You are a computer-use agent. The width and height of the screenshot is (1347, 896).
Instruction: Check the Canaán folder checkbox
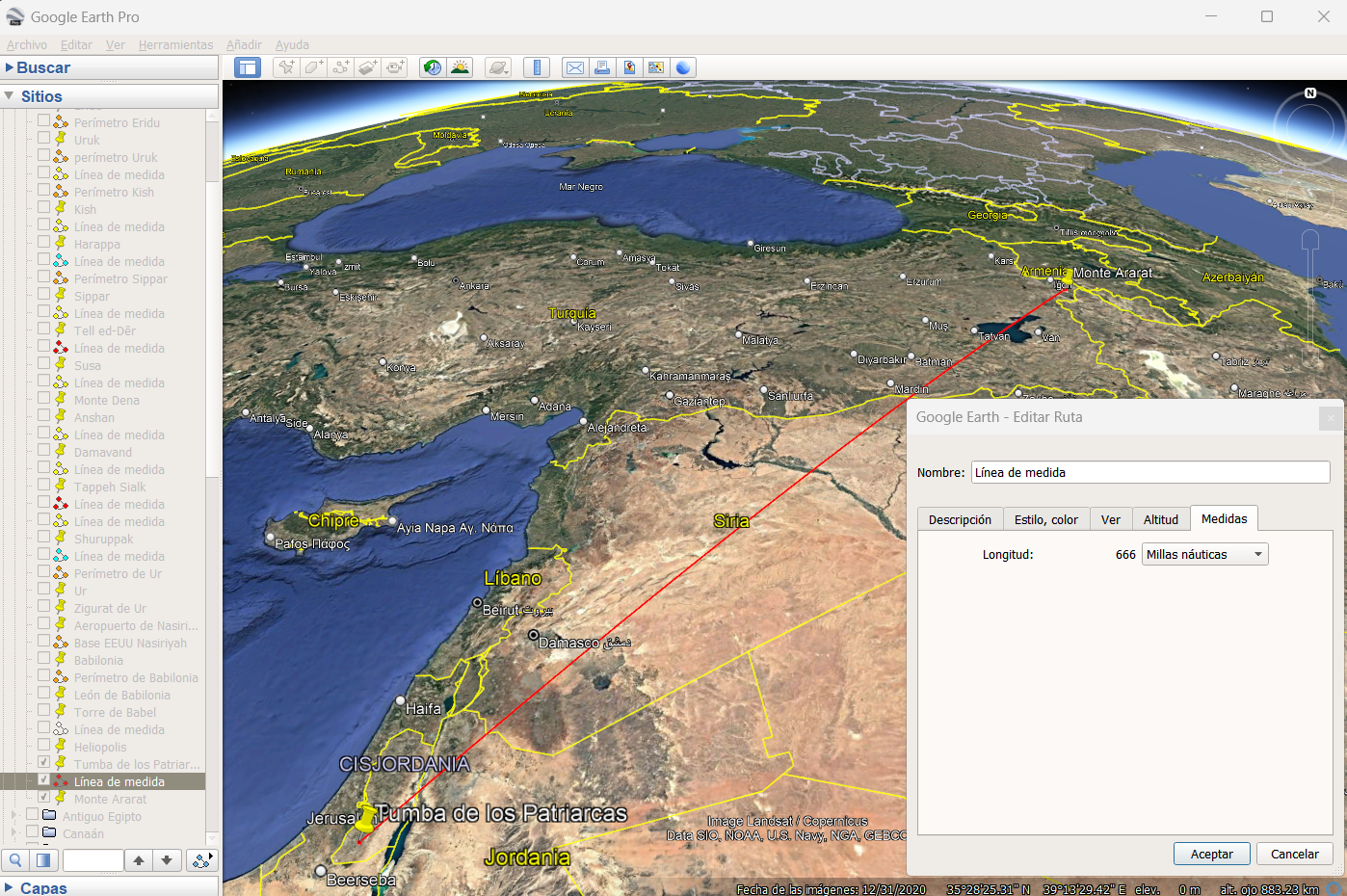32,832
